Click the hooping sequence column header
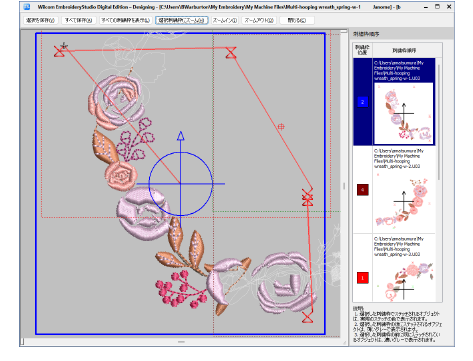The image size is (473, 361). click(x=404, y=50)
